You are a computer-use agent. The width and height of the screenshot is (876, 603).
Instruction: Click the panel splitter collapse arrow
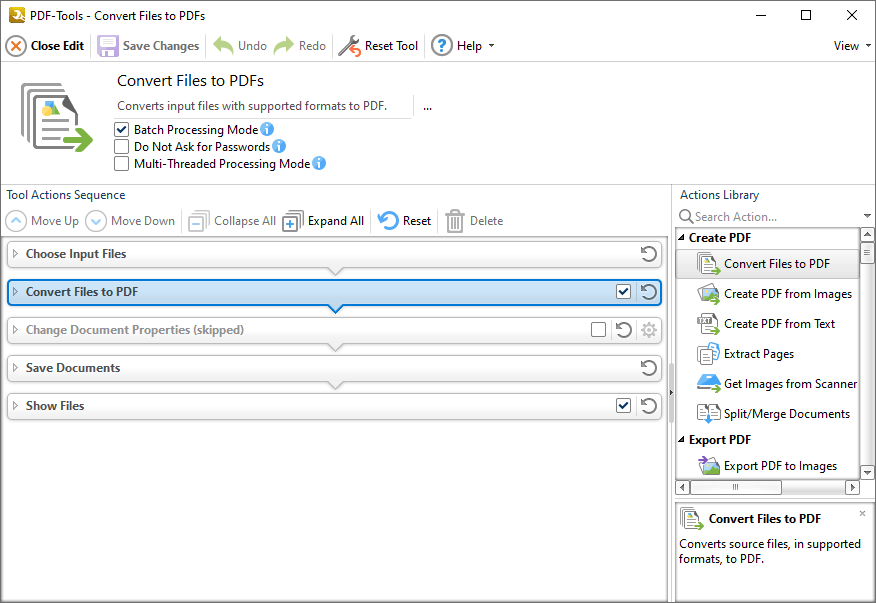[x=671, y=392]
